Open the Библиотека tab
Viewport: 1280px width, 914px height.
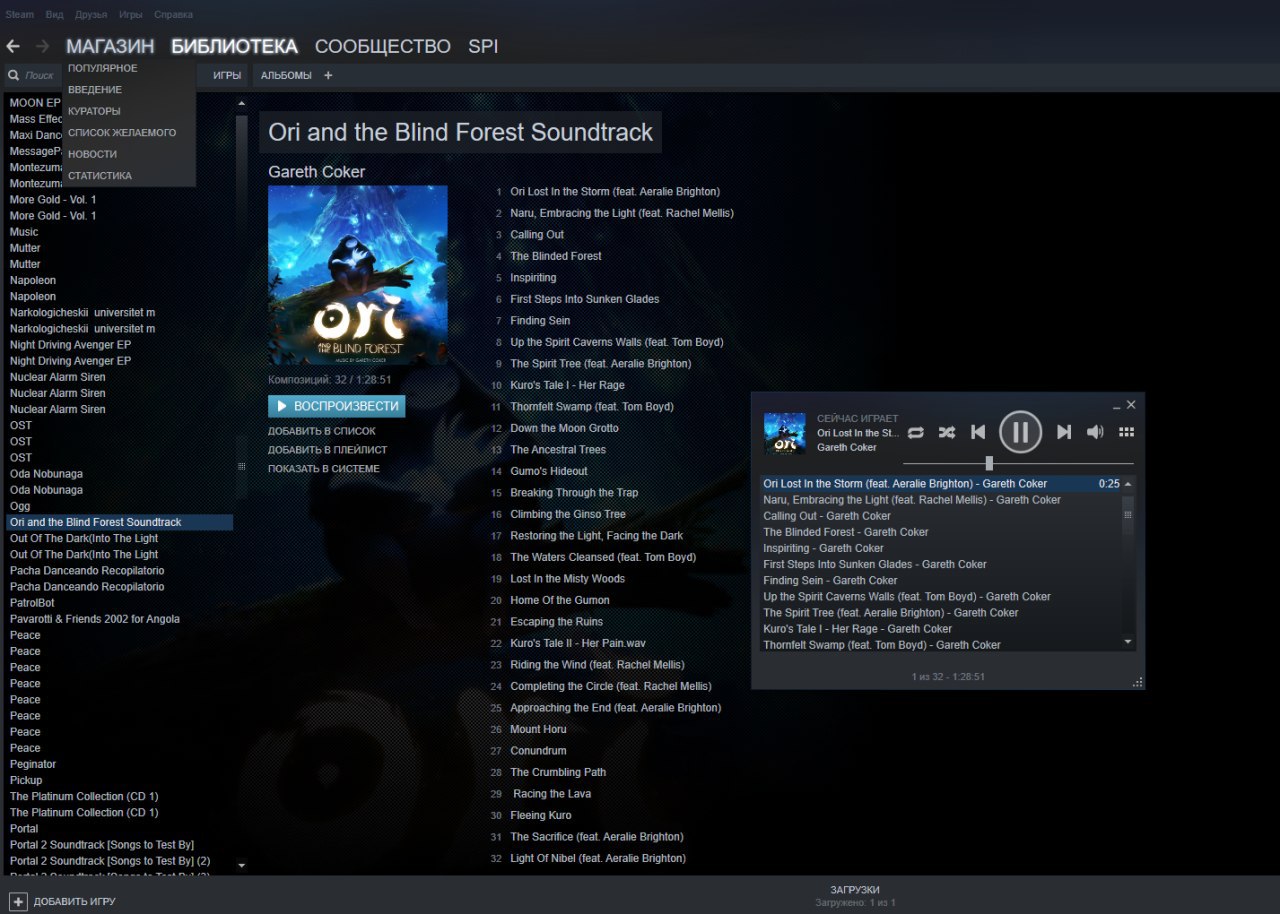pyautogui.click(x=234, y=46)
